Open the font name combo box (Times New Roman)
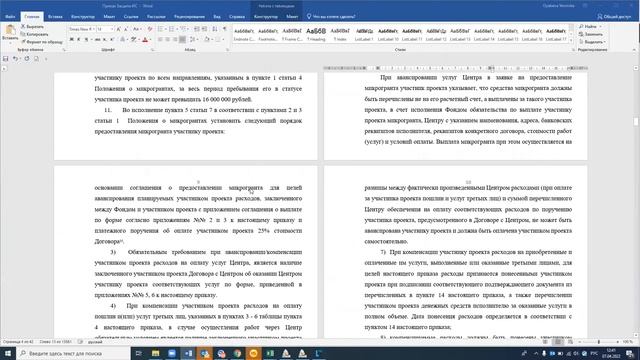 82,29
